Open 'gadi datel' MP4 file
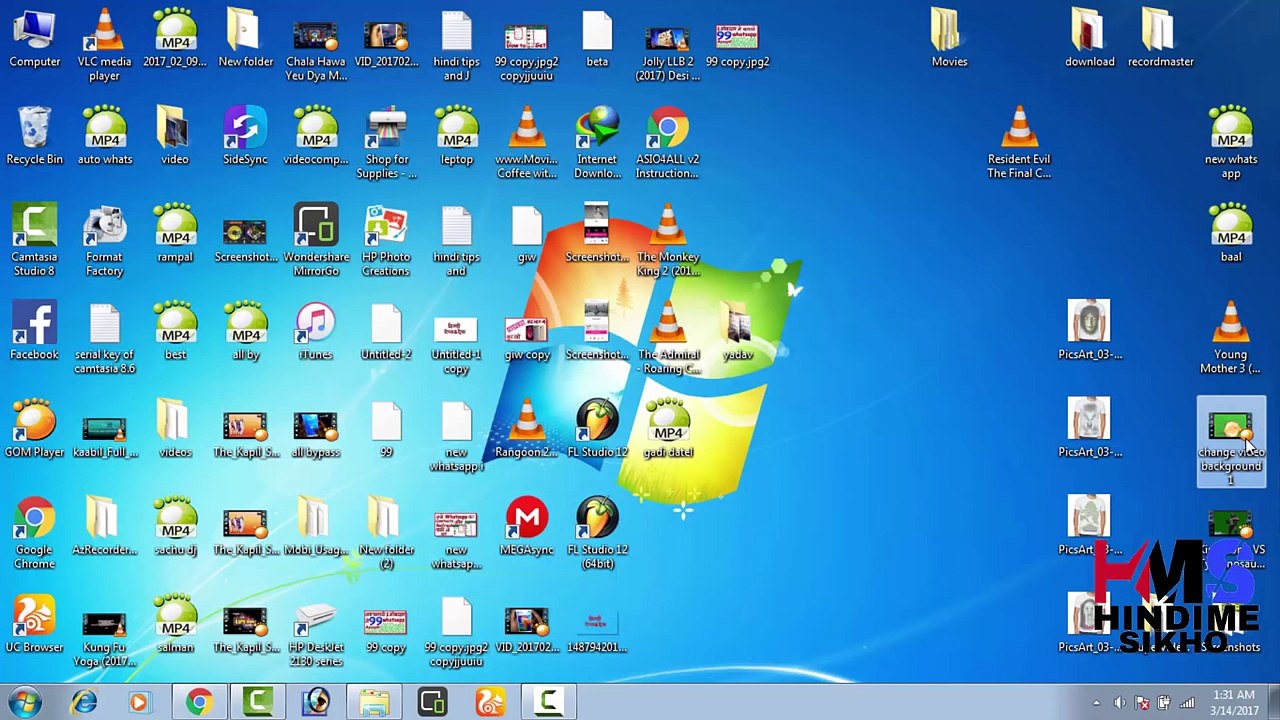The width and height of the screenshot is (1280, 720). (x=667, y=429)
